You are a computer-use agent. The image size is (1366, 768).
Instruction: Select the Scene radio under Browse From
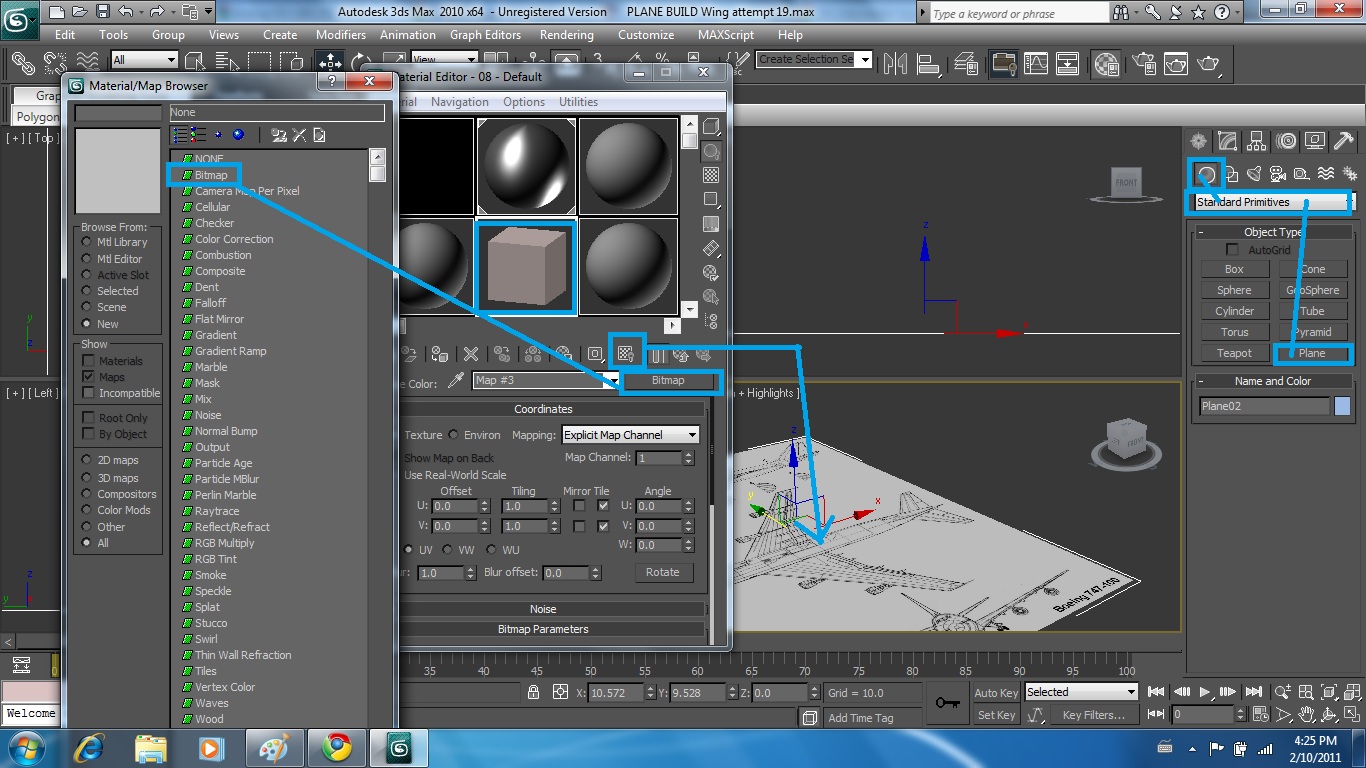pos(88,307)
